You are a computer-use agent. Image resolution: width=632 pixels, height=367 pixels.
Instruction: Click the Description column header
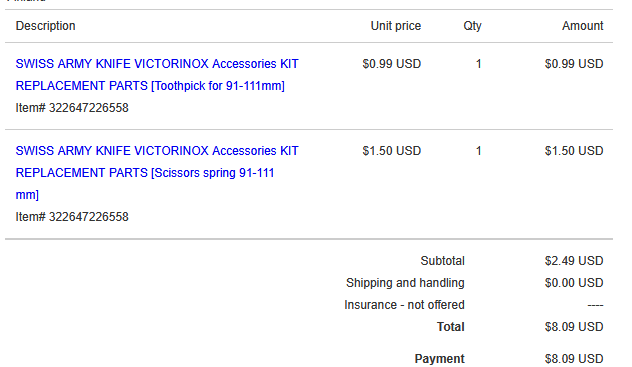click(46, 26)
